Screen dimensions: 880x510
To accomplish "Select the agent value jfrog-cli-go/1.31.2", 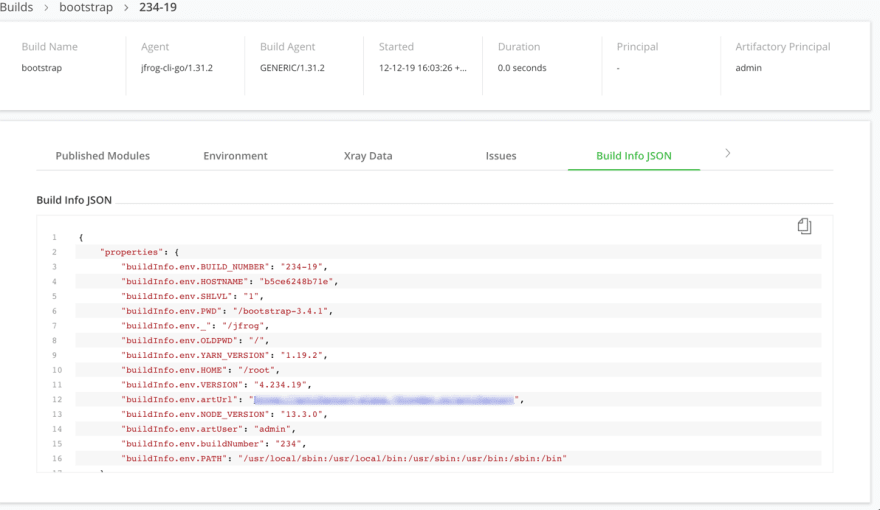I will [x=177, y=67].
